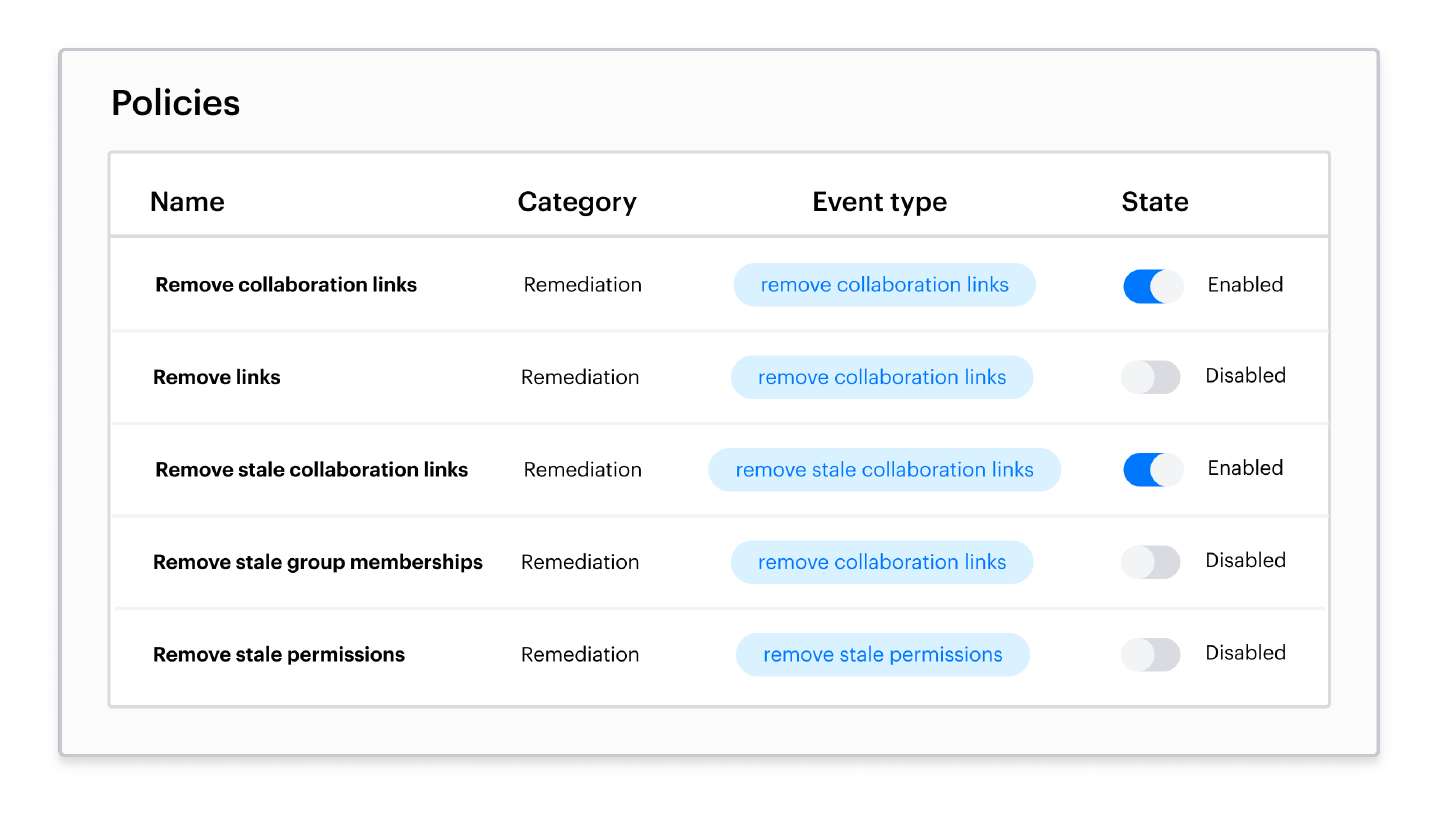This screenshot has width=1436, height=821.
Task: Sort by the Event type column header
Action: [x=880, y=202]
